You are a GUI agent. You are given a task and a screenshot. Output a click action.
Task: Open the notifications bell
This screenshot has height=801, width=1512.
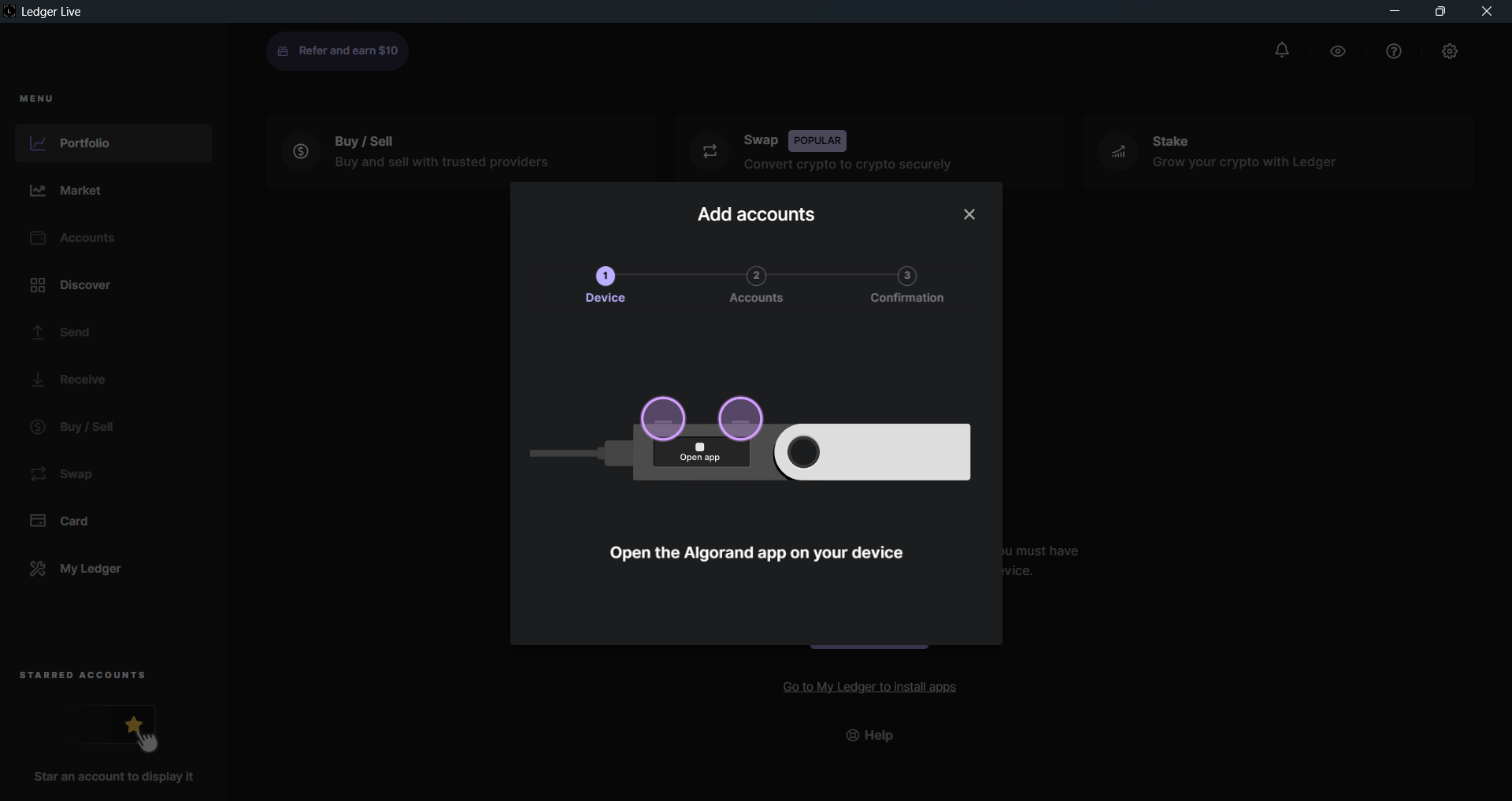pos(1282,50)
